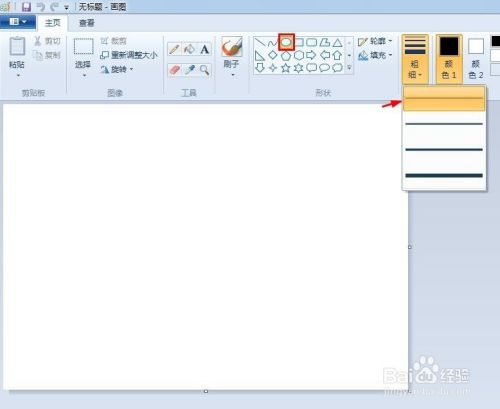Expand the 粘贴 (Paste) dropdown arrow
500x409 pixels.
18,76
